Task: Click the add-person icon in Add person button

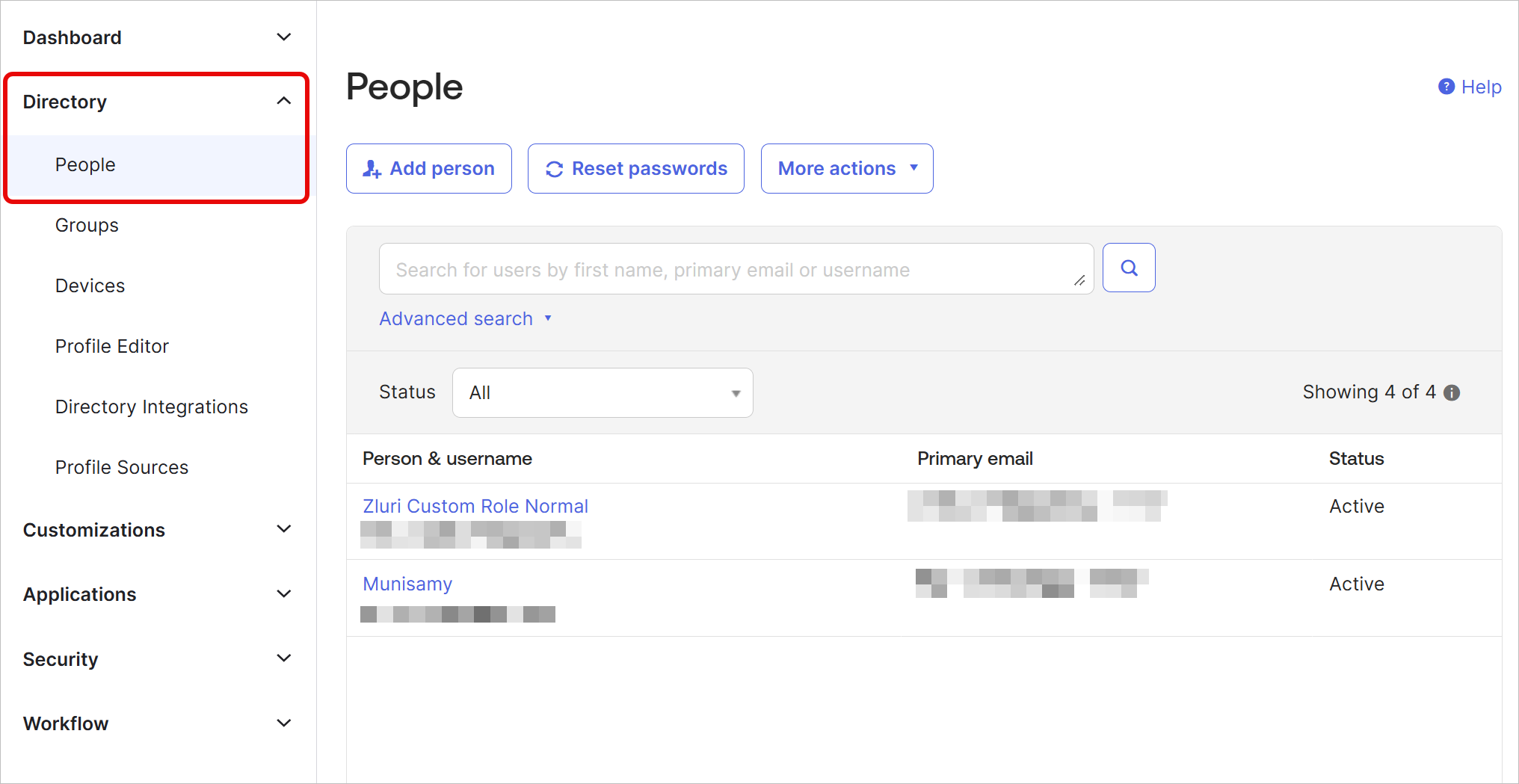Action: click(372, 169)
